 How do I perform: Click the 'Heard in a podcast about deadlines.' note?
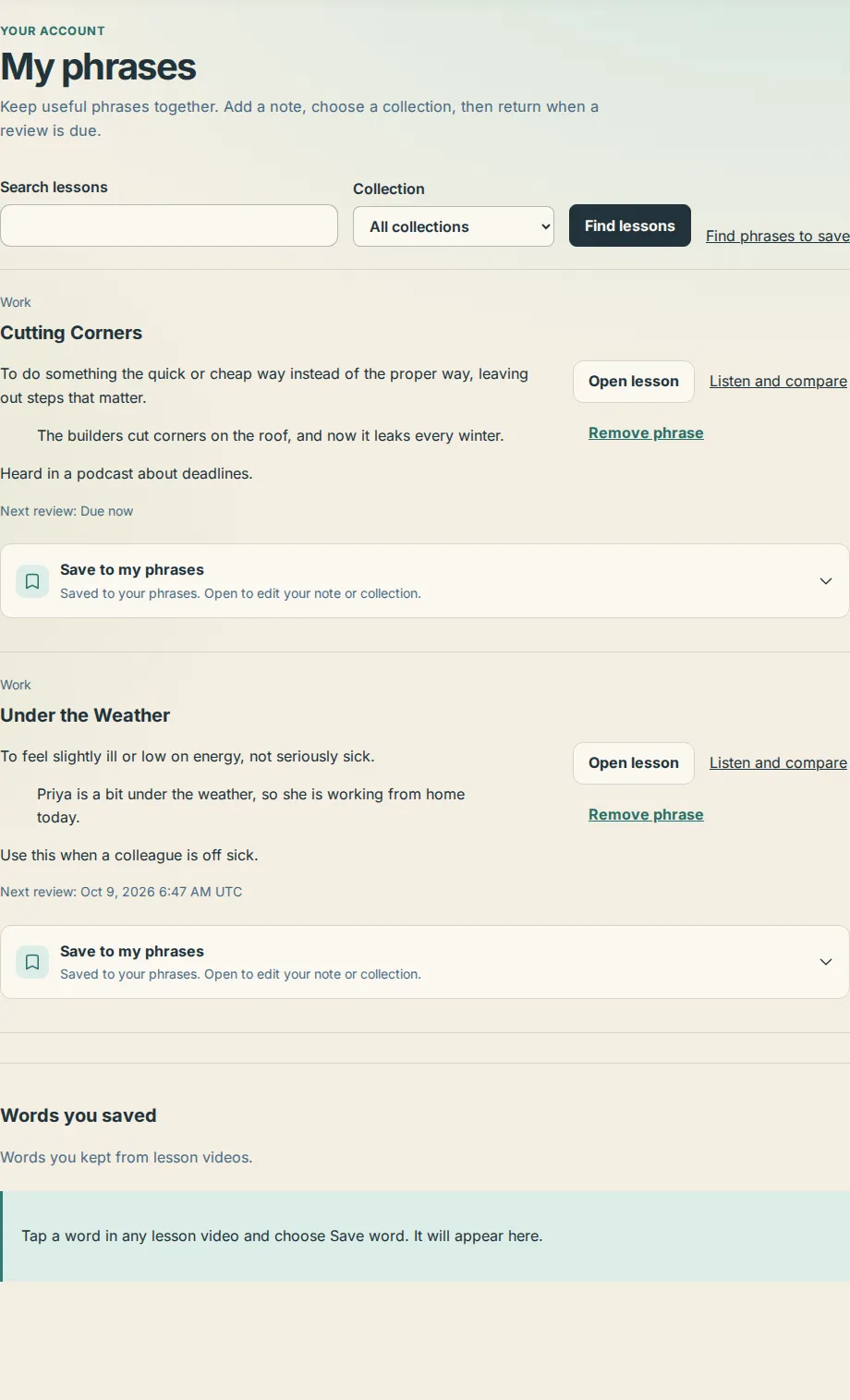127,473
